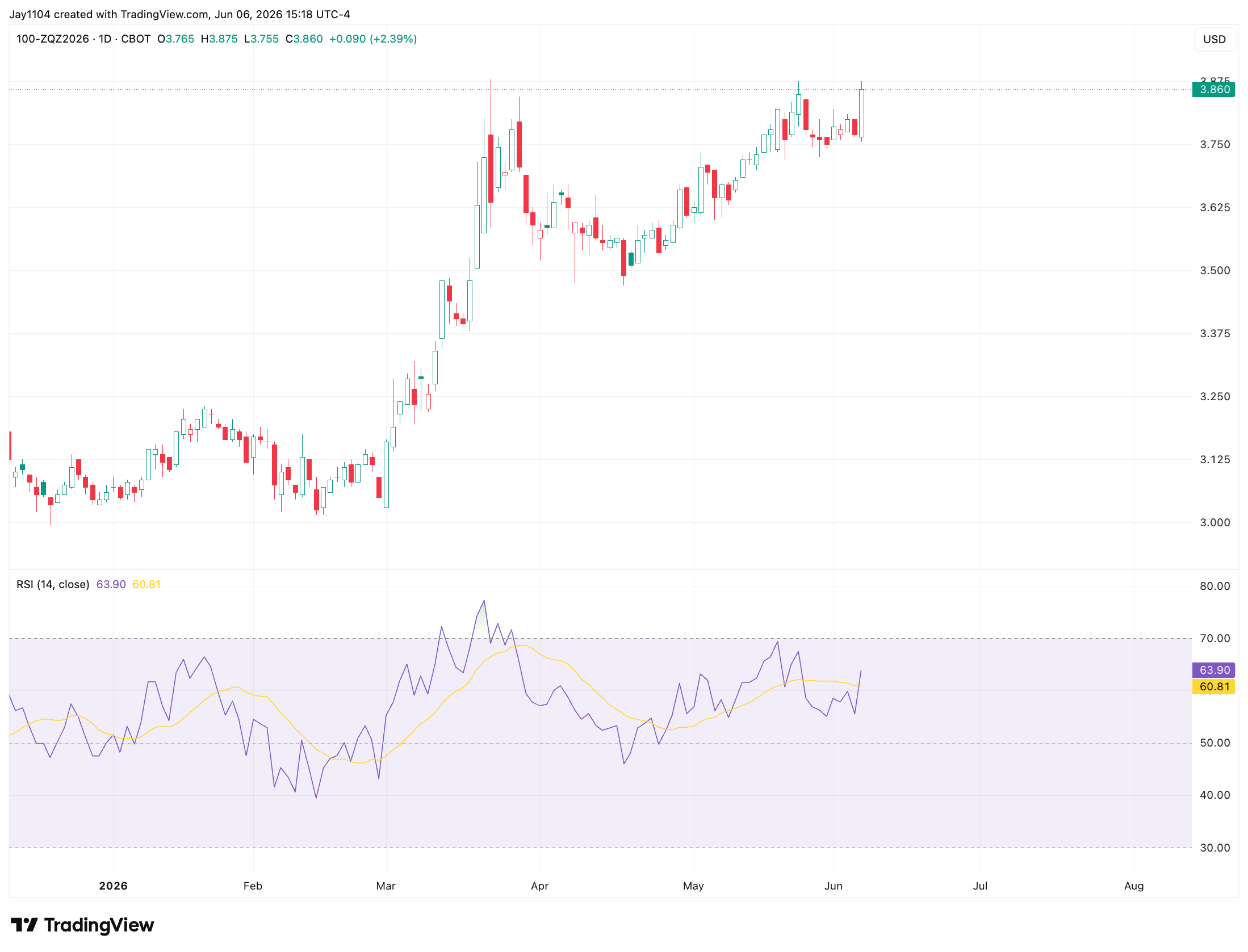Click the 3.000 price scale level

[1215, 522]
